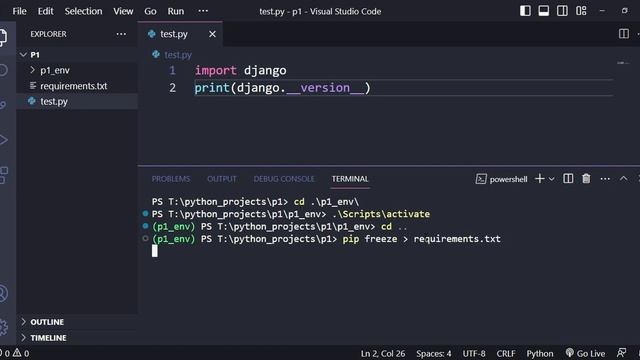Kill terminal with the trash icon
The height and width of the screenshot is (360, 640).
tap(586, 179)
